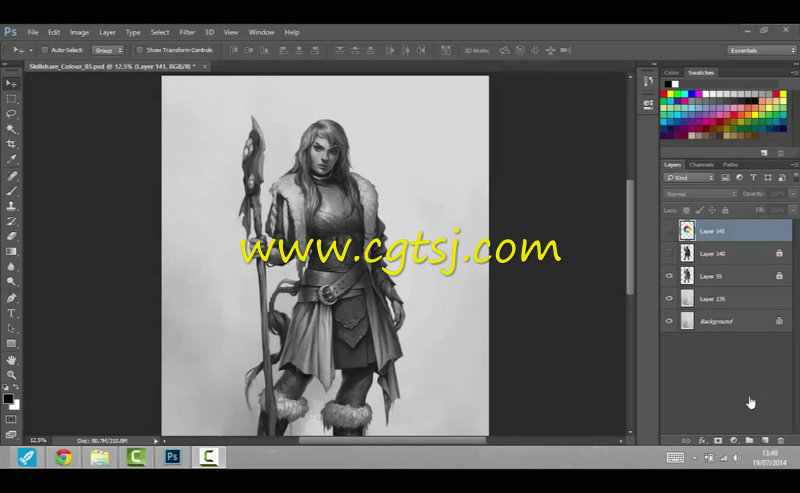Viewport: 800px width, 493px height.
Task: Select the Zoom tool in the toolbox
Action: coord(11,375)
